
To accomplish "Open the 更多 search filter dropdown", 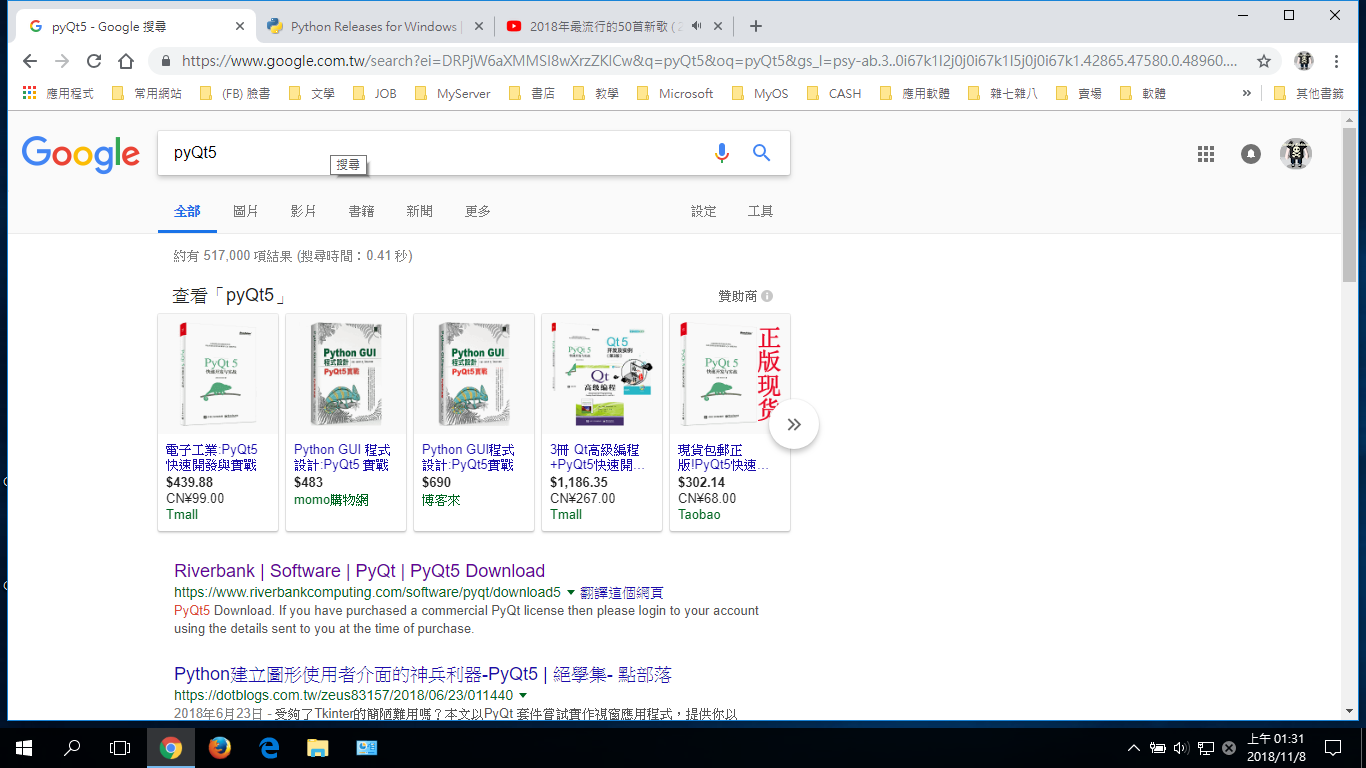I will point(478,211).
